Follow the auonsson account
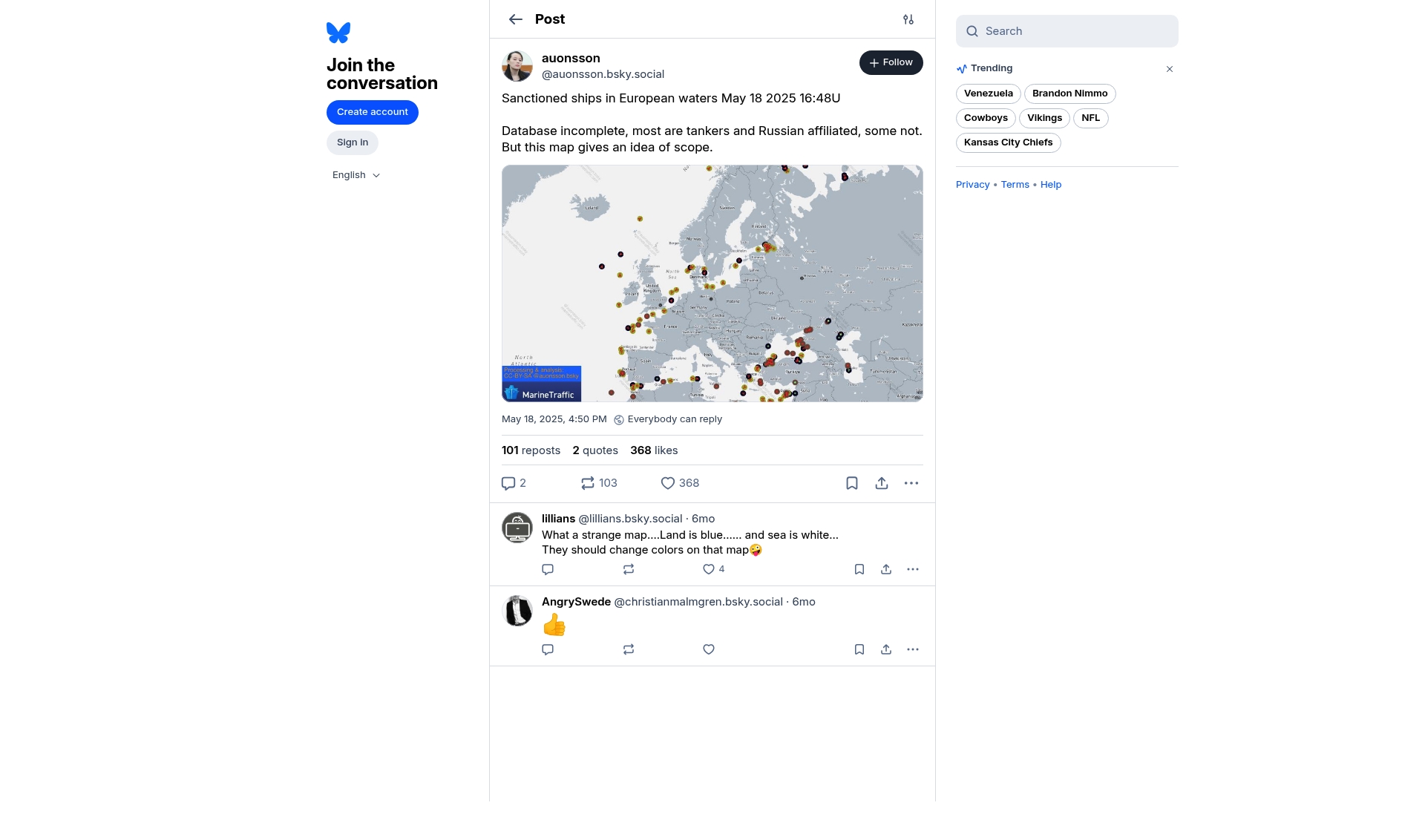Image resolution: width=1425 pixels, height=840 pixels. tap(891, 62)
